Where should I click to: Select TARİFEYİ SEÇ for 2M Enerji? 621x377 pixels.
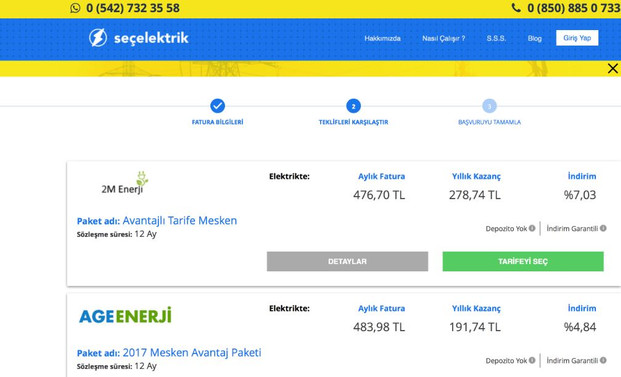click(x=523, y=261)
